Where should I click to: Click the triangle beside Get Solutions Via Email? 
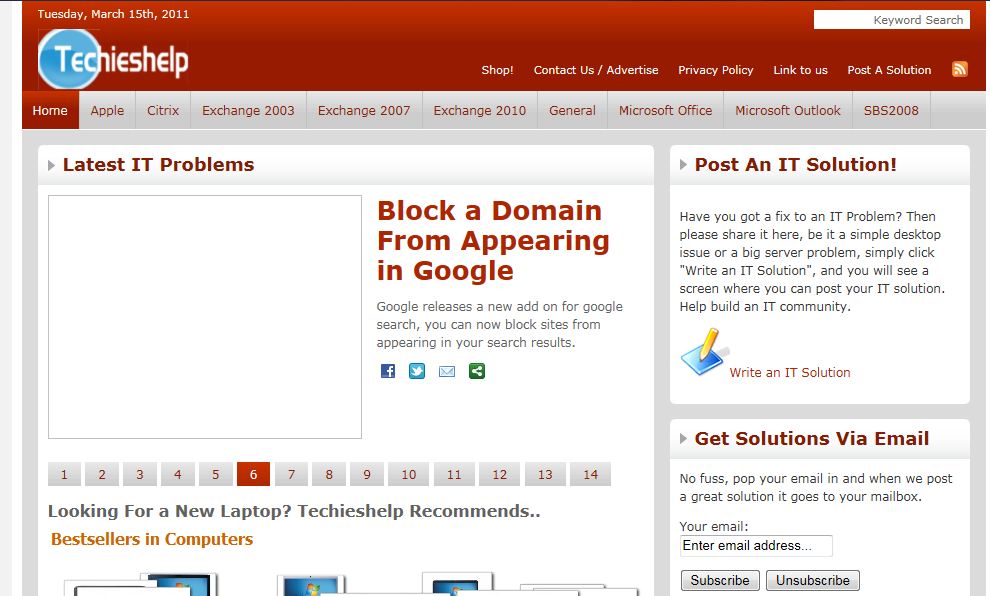[x=683, y=439]
